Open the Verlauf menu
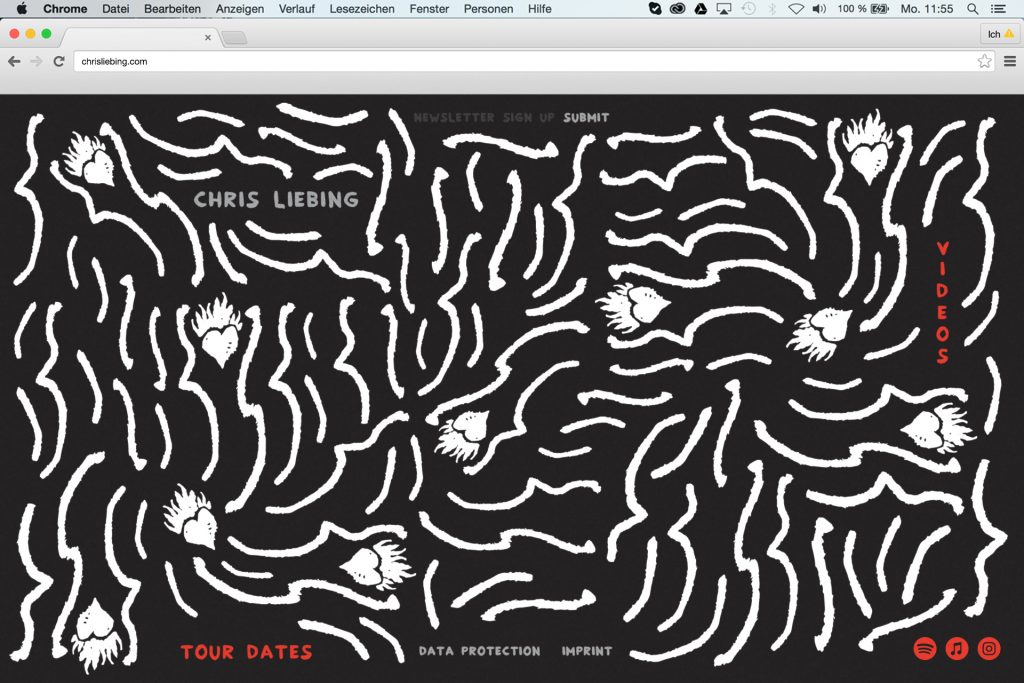The width and height of the screenshot is (1024, 683). coord(296,9)
